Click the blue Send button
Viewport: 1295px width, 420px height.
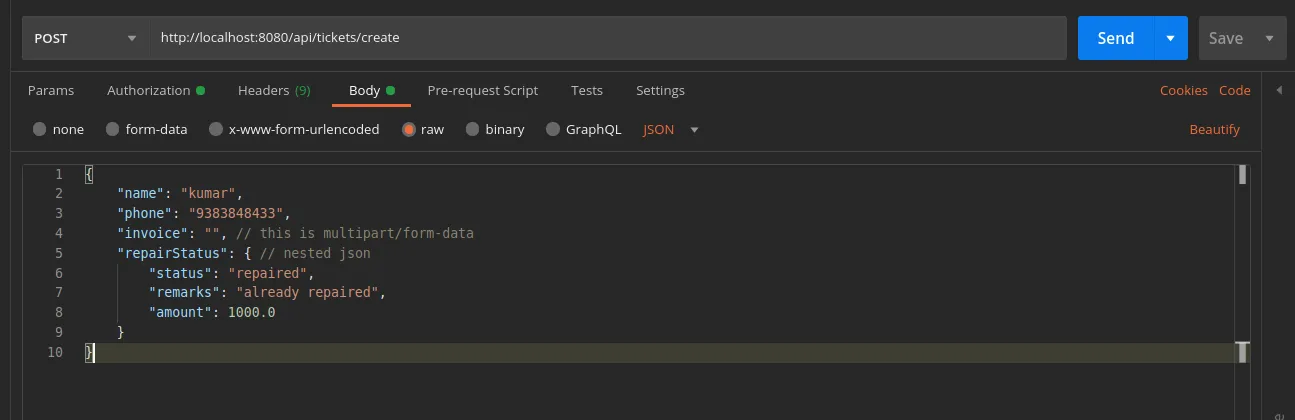[1115, 38]
